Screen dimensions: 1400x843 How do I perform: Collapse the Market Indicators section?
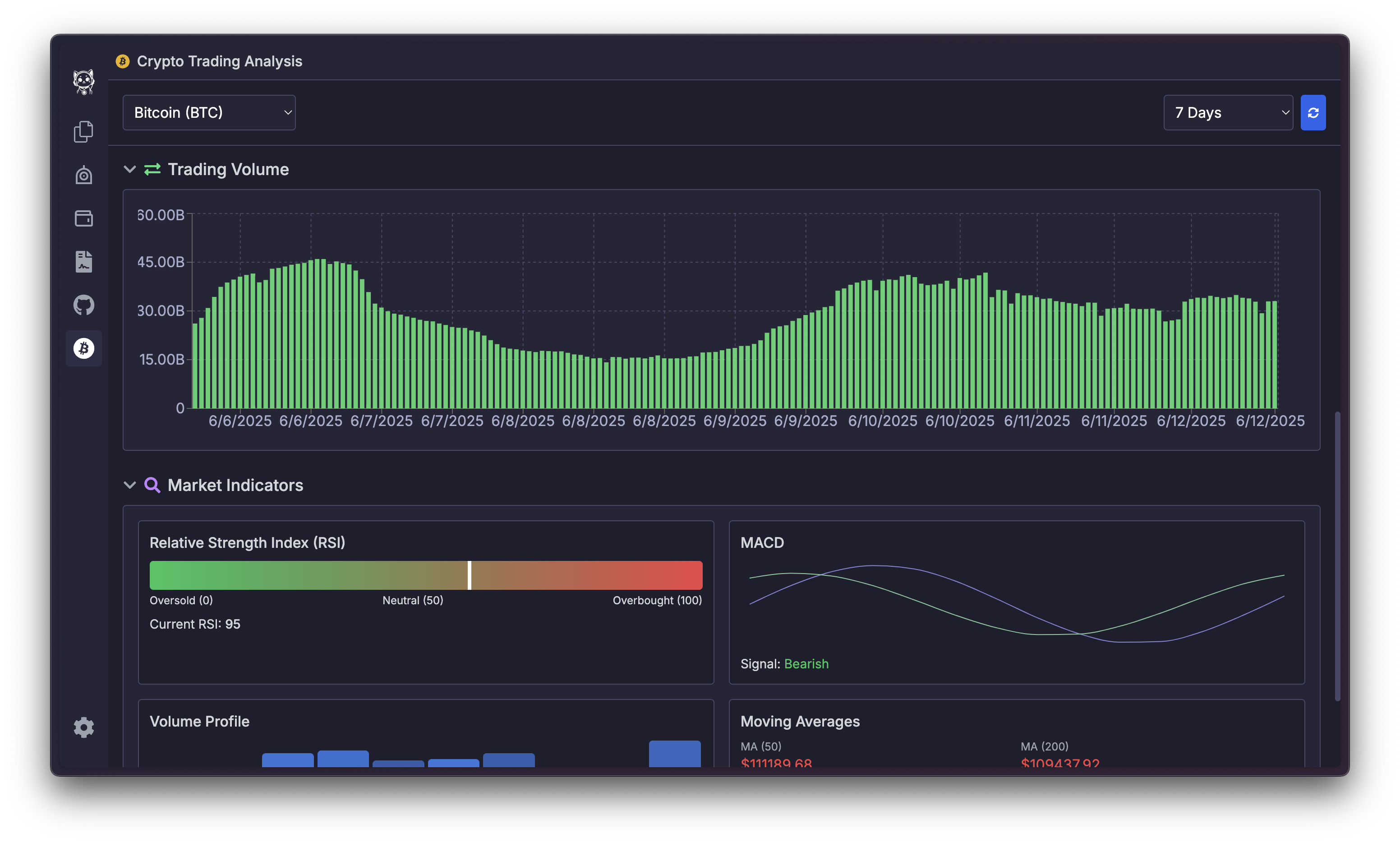coord(130,485)
